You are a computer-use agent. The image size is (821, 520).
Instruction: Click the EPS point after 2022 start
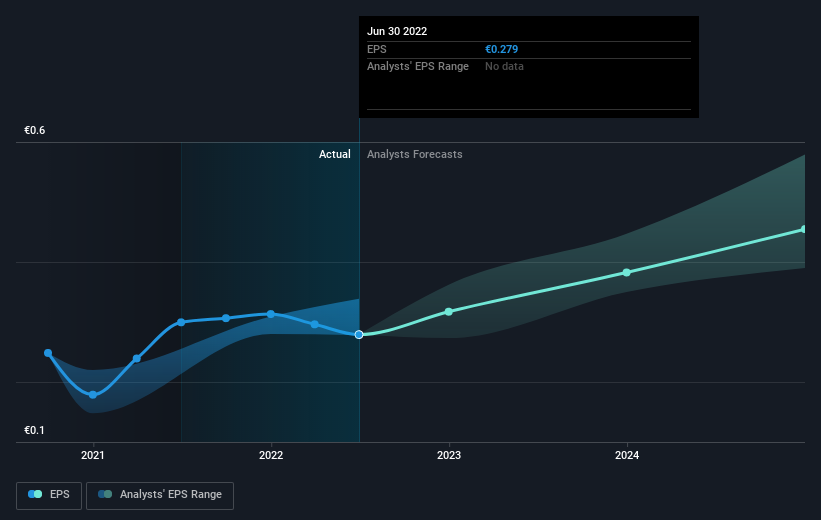pos(315,324)
